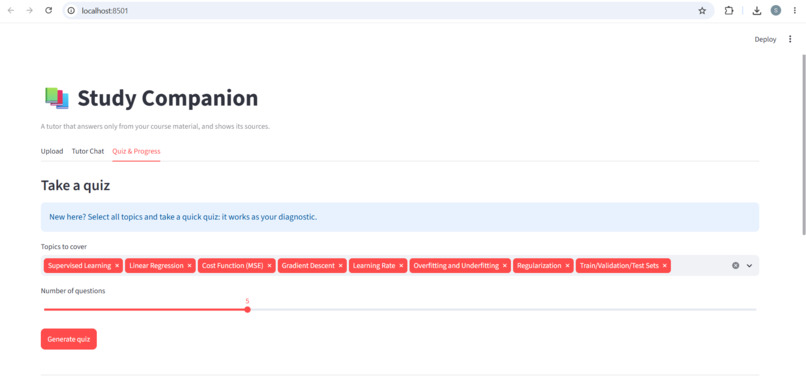This screenshot has width=806, height=387.
Task: Click the Regularization tag label
Action: pos(539,266)
